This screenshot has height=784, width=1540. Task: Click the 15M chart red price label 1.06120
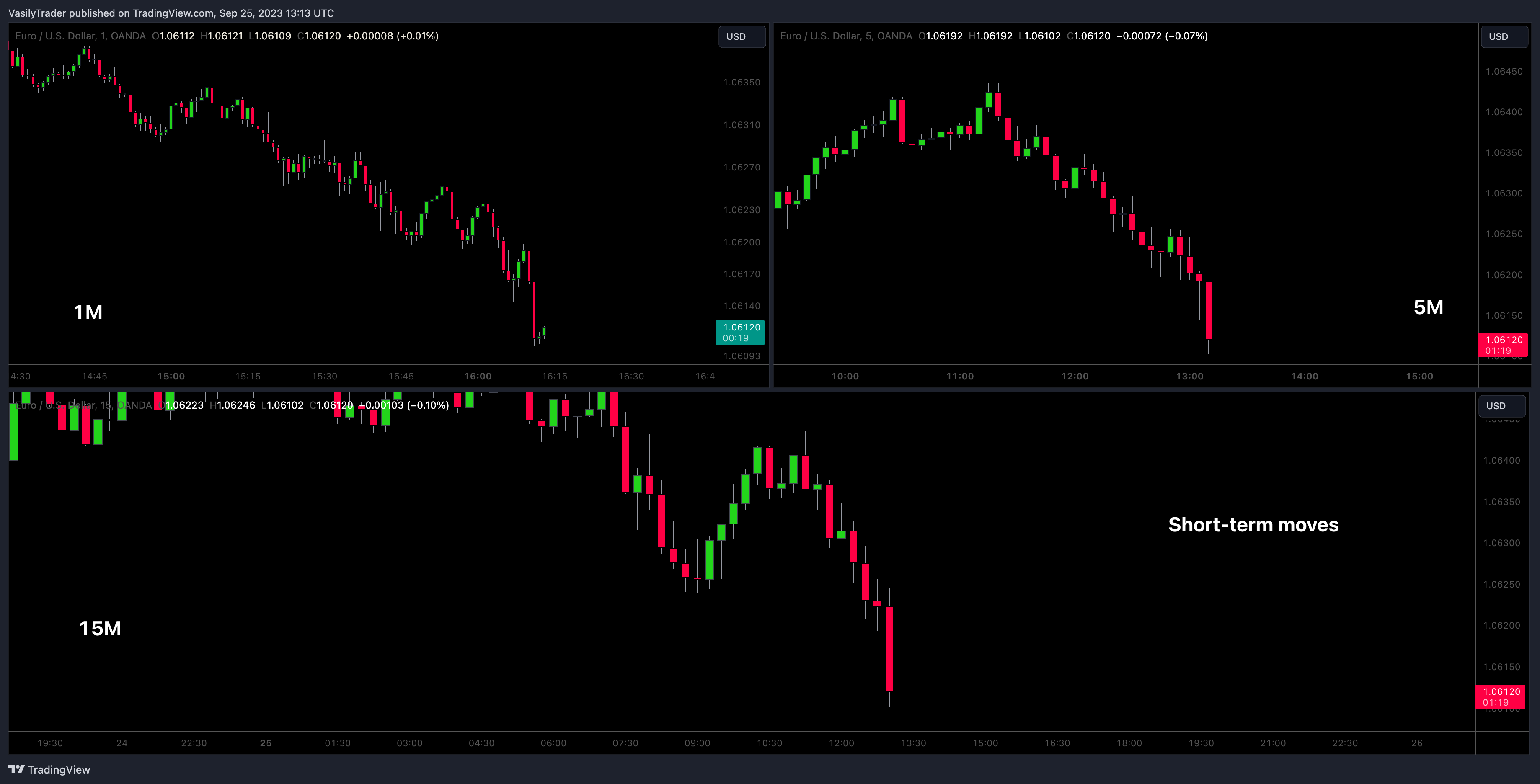tap(1501, 697)
